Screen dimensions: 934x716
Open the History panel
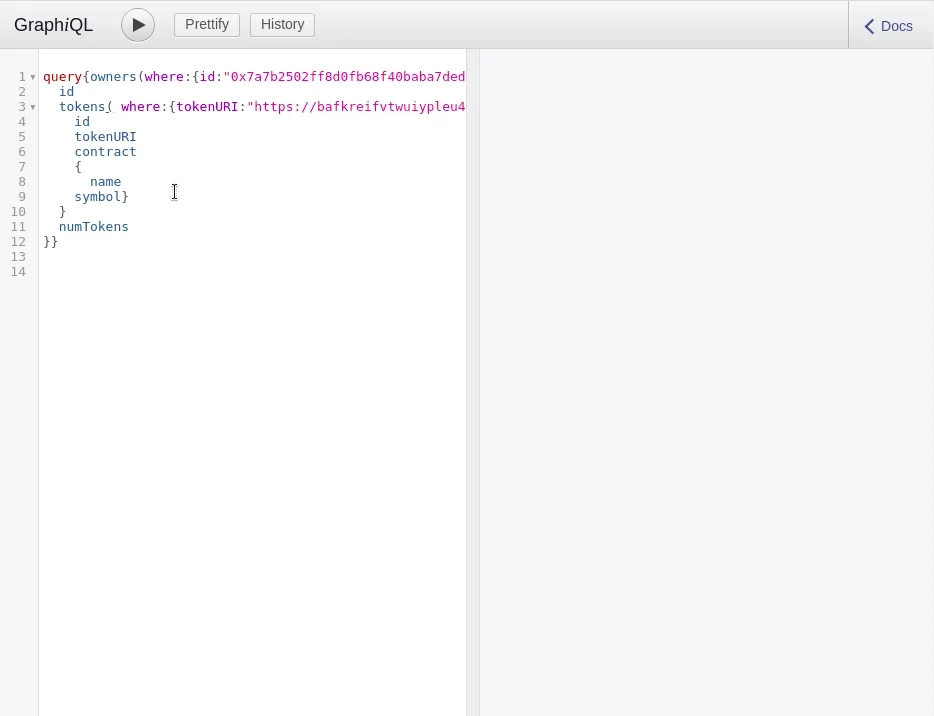pos(282,25)
